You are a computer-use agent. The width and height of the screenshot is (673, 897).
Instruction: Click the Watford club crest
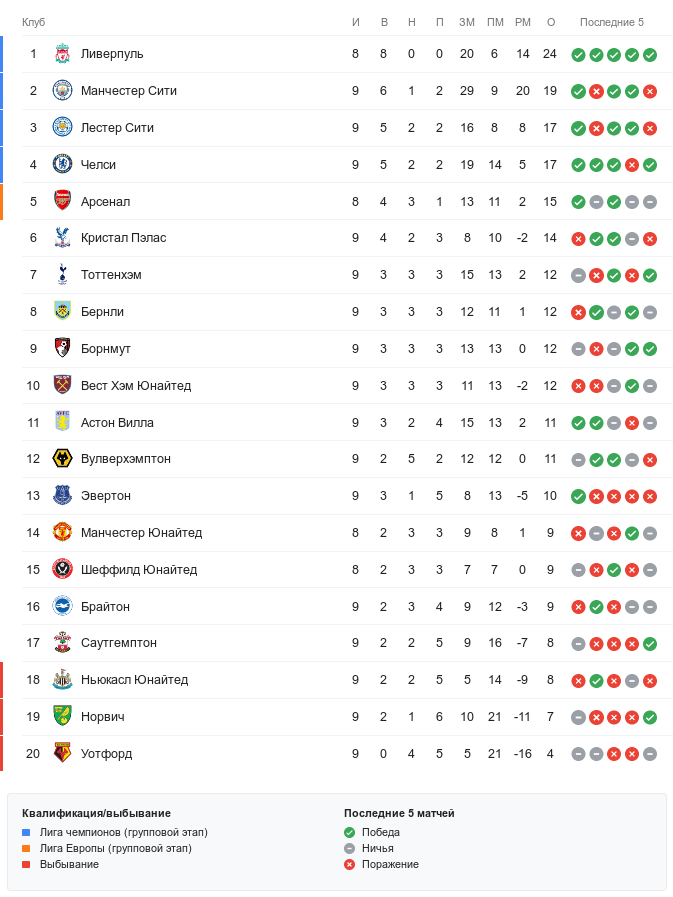(x=62, y=754)
